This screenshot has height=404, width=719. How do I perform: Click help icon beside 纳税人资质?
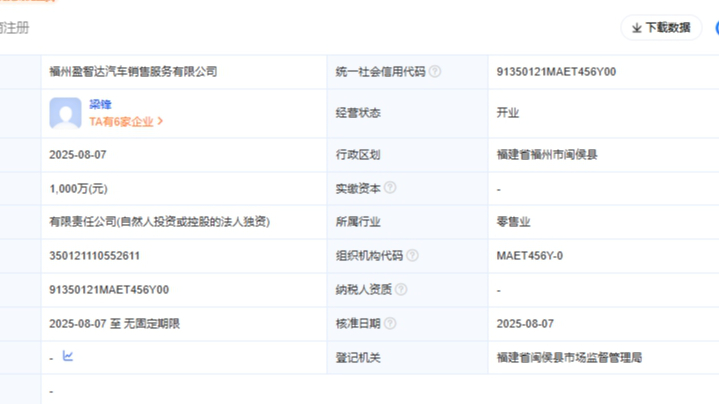pos(401,290)
